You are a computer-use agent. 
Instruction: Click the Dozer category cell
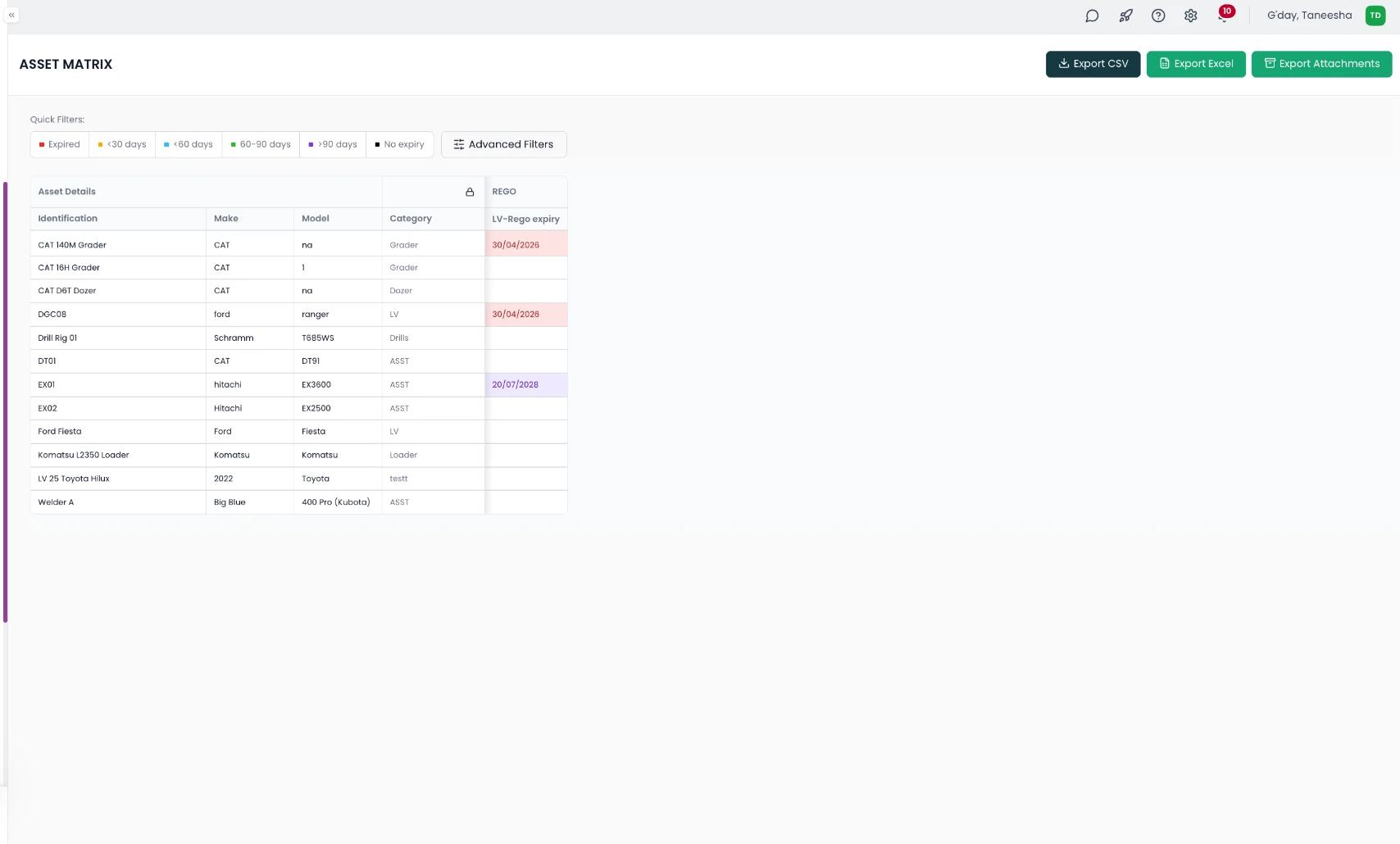pyautogui.click(x=433, y=291)
